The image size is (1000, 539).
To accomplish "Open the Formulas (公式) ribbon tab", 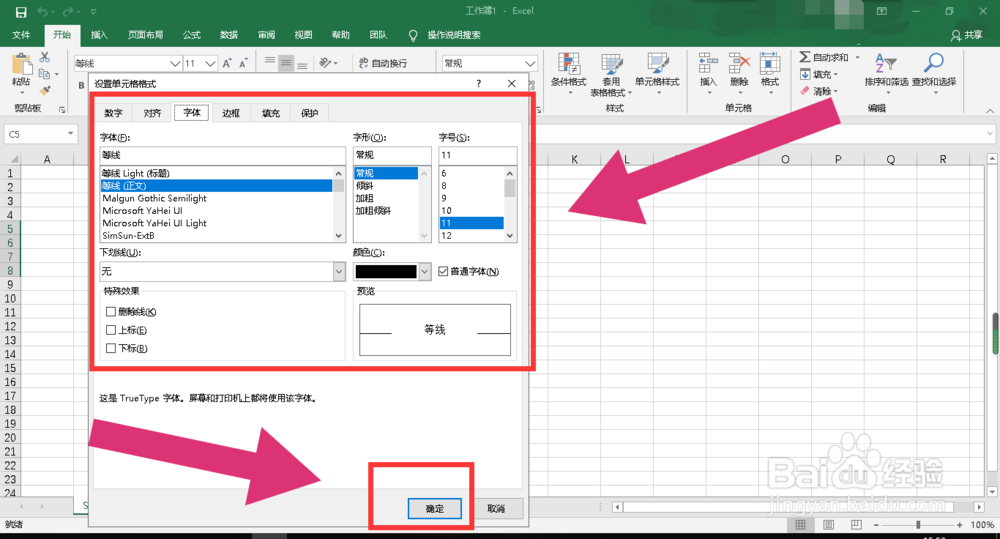I will point(191,35).
